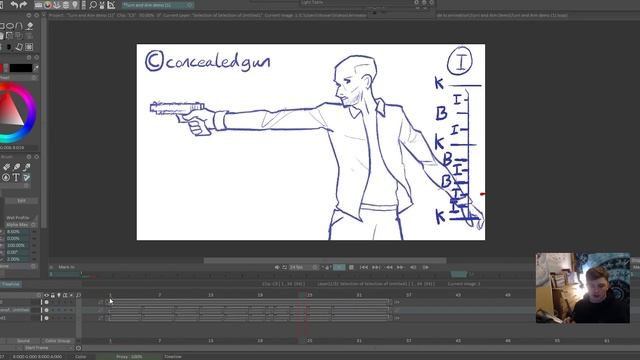Select the grid tool icon in the tools panel
Screen dimensions: 640x360
tap(29, 47)
